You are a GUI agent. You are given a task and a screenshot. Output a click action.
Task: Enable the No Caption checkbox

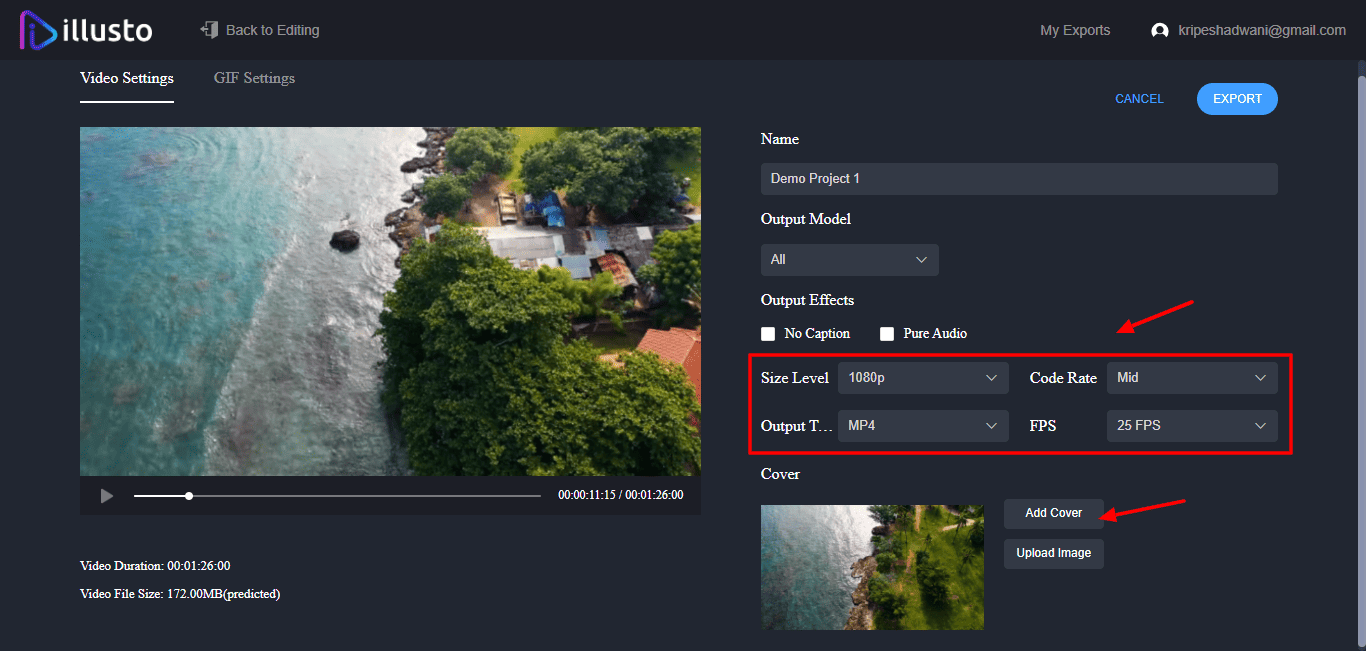click(x=768, y=334)
